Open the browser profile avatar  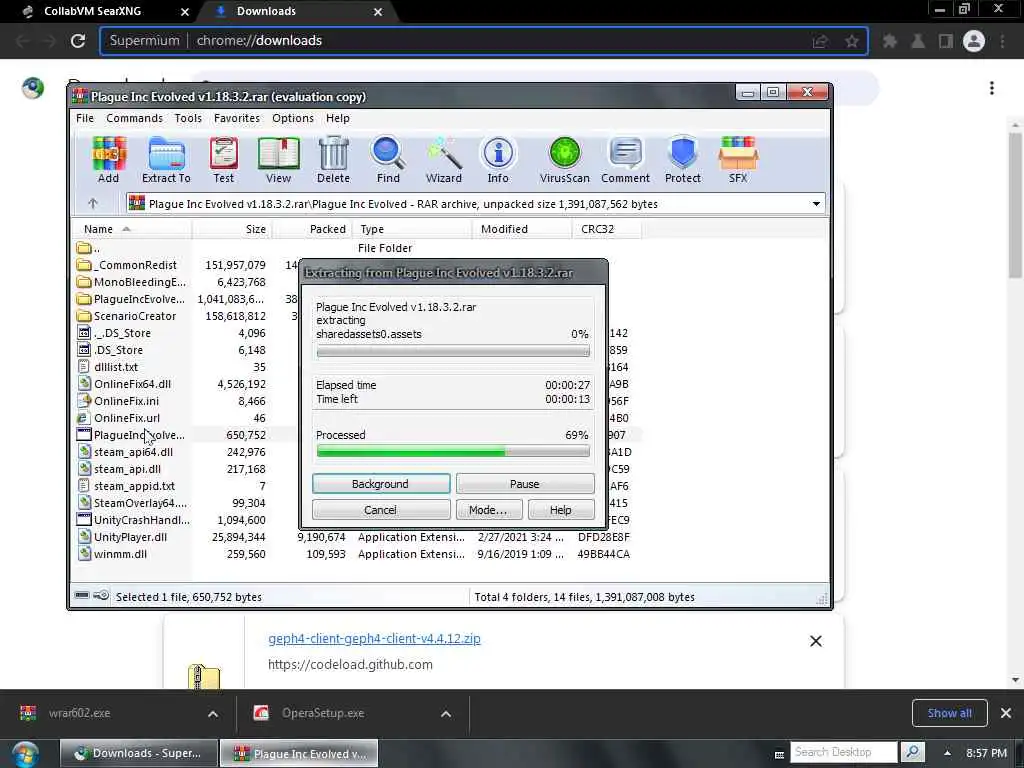[974, 41]
